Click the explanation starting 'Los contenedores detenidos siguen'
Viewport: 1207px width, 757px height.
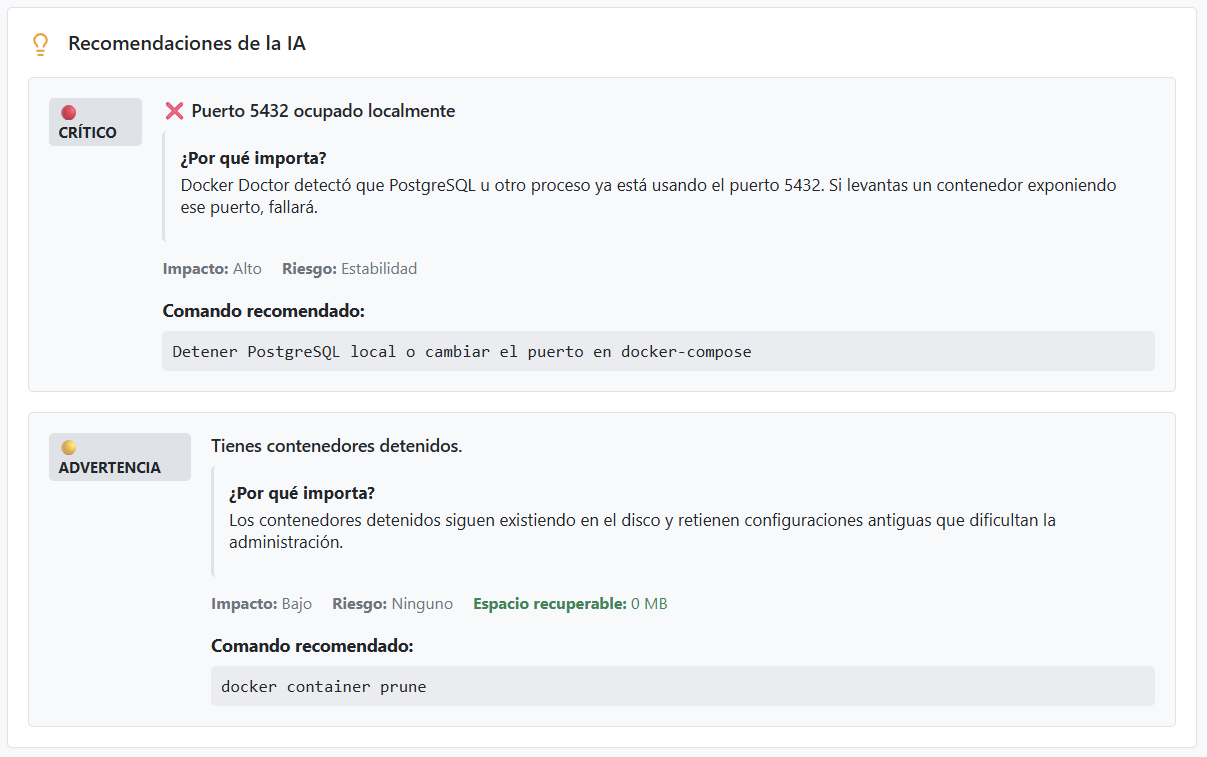[x=642, y=532]
